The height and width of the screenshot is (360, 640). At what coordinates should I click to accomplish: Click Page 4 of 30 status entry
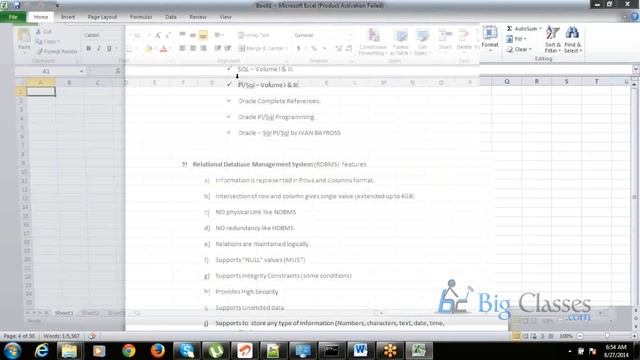click(19, 336)
